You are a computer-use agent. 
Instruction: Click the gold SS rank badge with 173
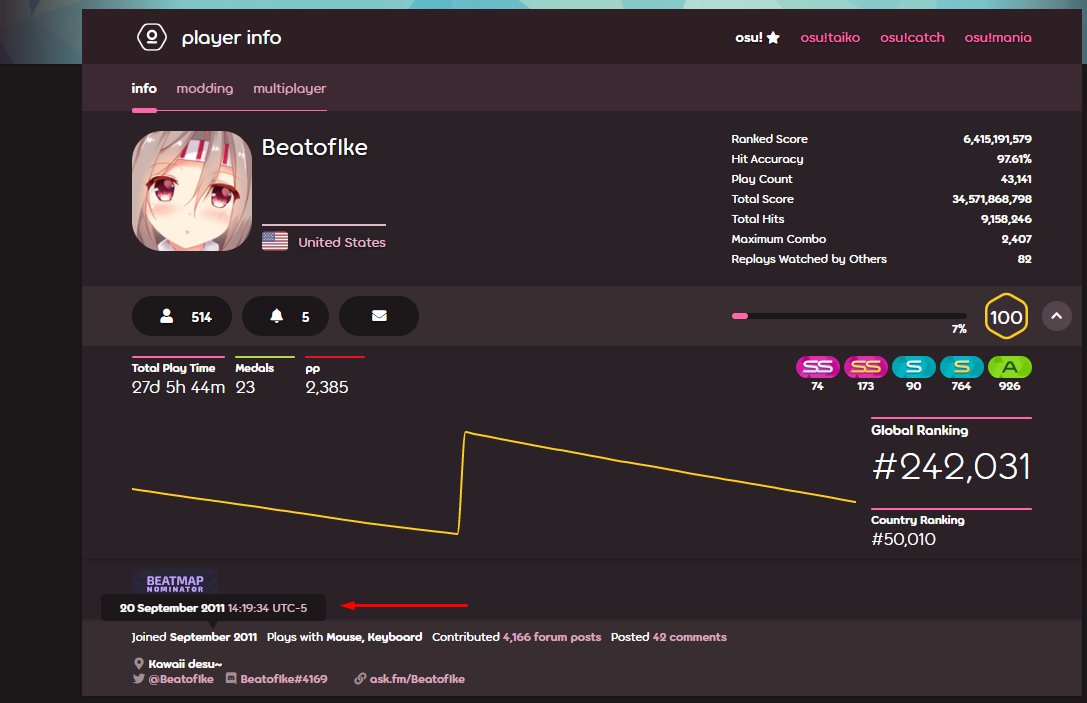[866, 367]
